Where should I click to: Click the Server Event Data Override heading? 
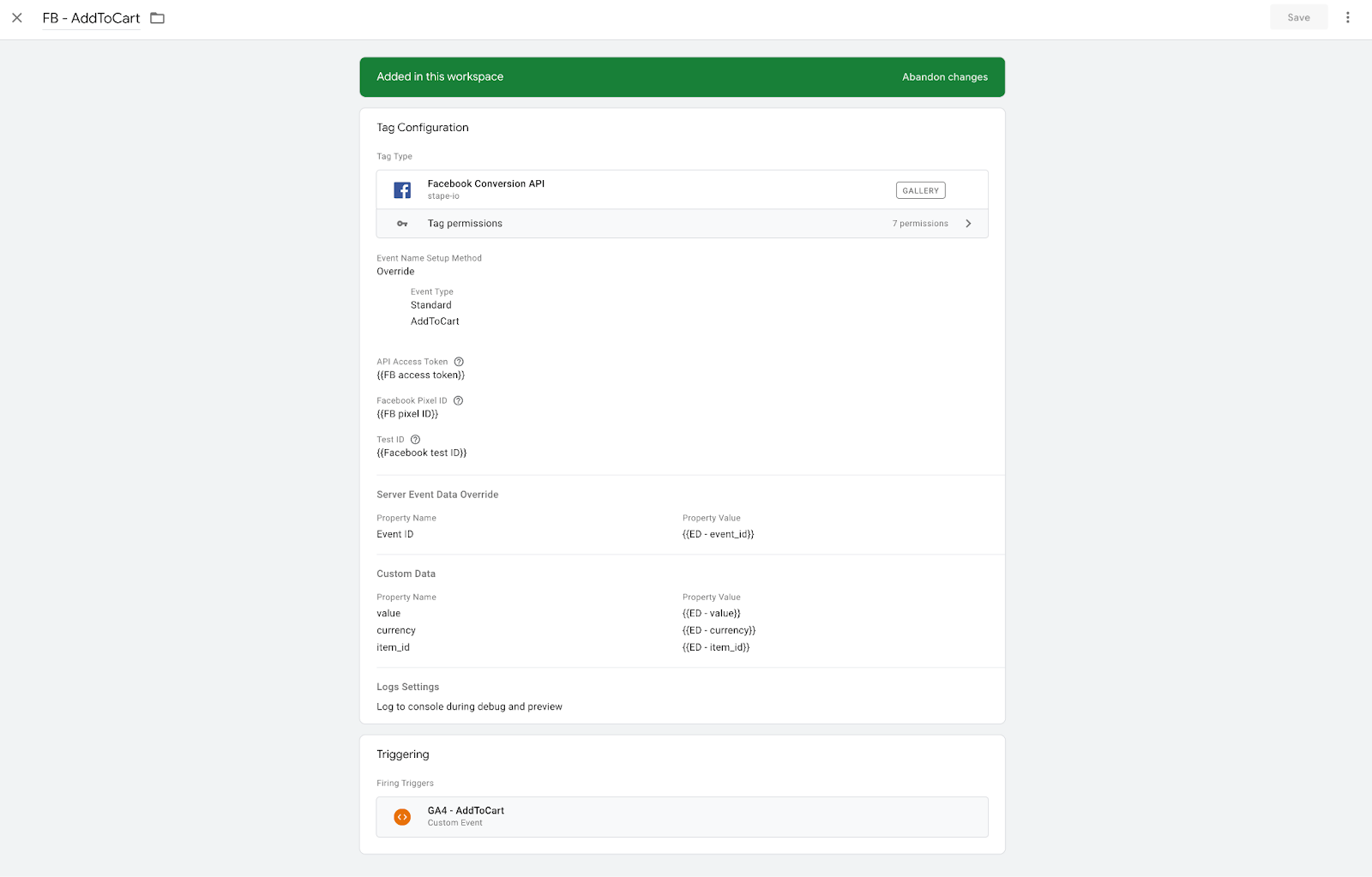coord(437,495)
